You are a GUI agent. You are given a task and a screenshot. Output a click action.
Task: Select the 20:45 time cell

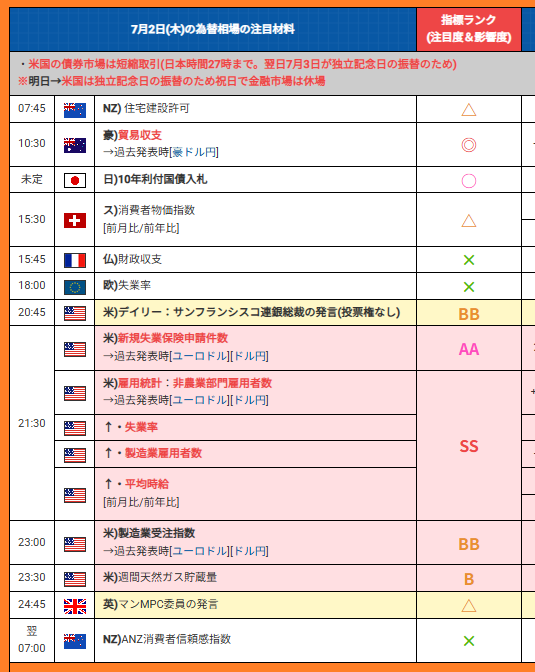[32, 312]
